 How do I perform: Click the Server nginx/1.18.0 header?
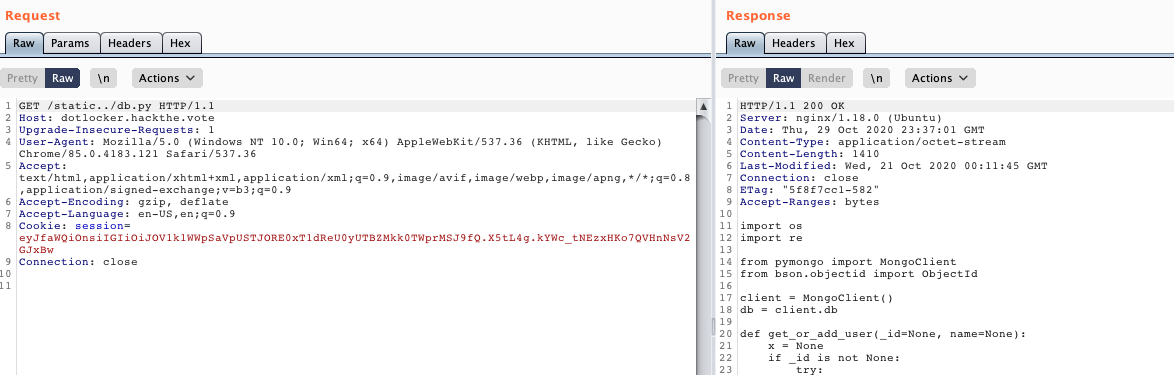tap(841, 118)
